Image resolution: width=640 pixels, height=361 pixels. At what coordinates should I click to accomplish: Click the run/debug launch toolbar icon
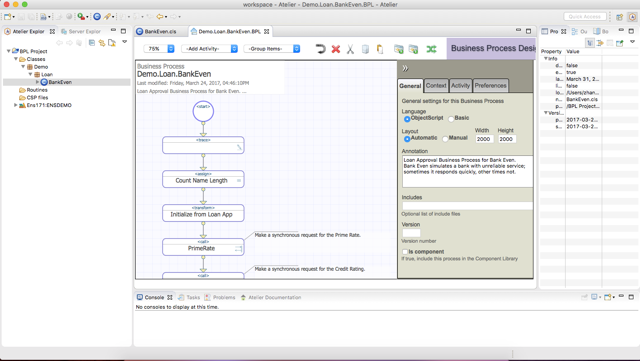[81, 17]
